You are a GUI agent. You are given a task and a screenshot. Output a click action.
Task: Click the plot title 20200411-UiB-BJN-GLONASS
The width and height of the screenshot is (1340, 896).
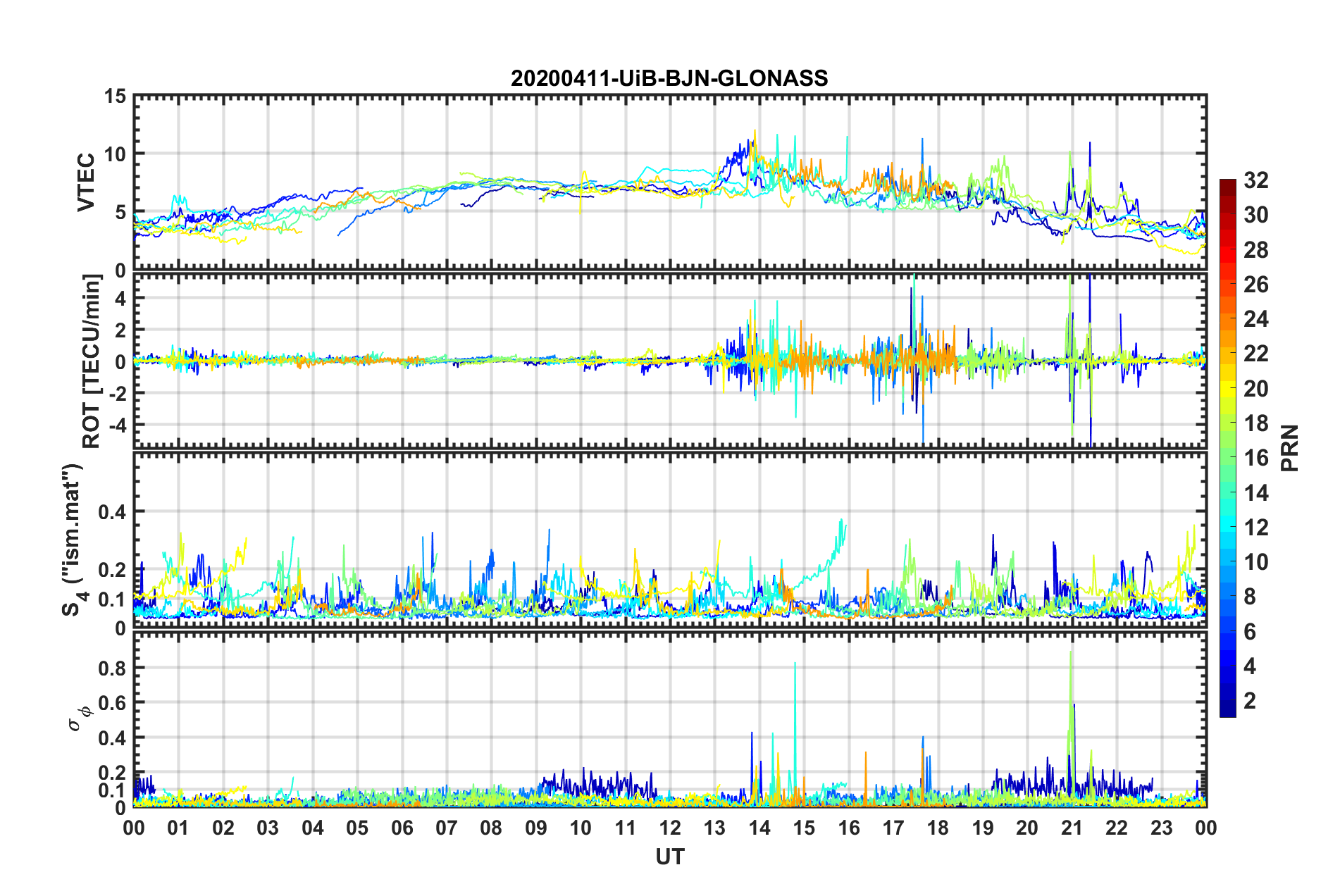669,78
